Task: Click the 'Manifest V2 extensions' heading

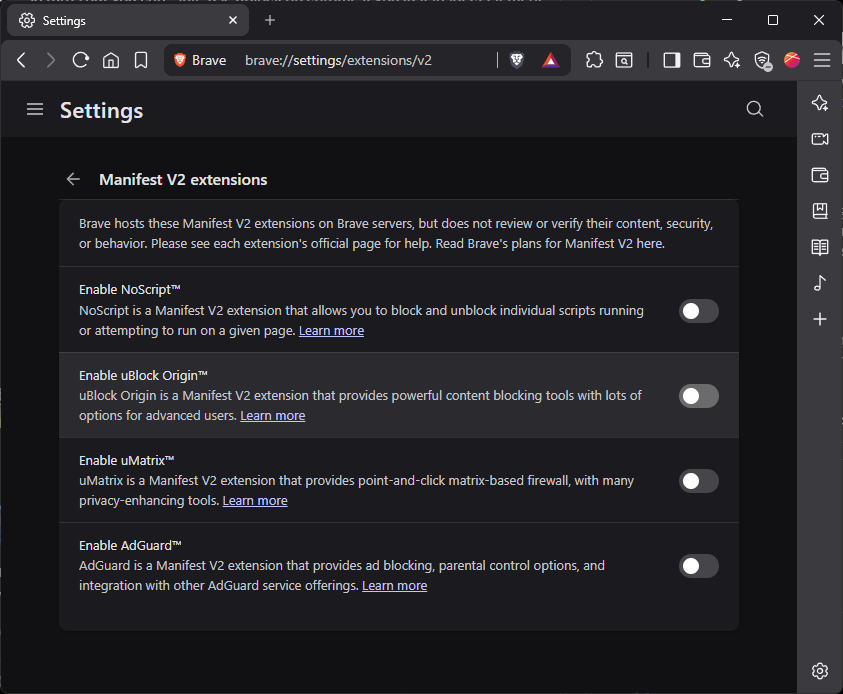Action: coord(183,180)
